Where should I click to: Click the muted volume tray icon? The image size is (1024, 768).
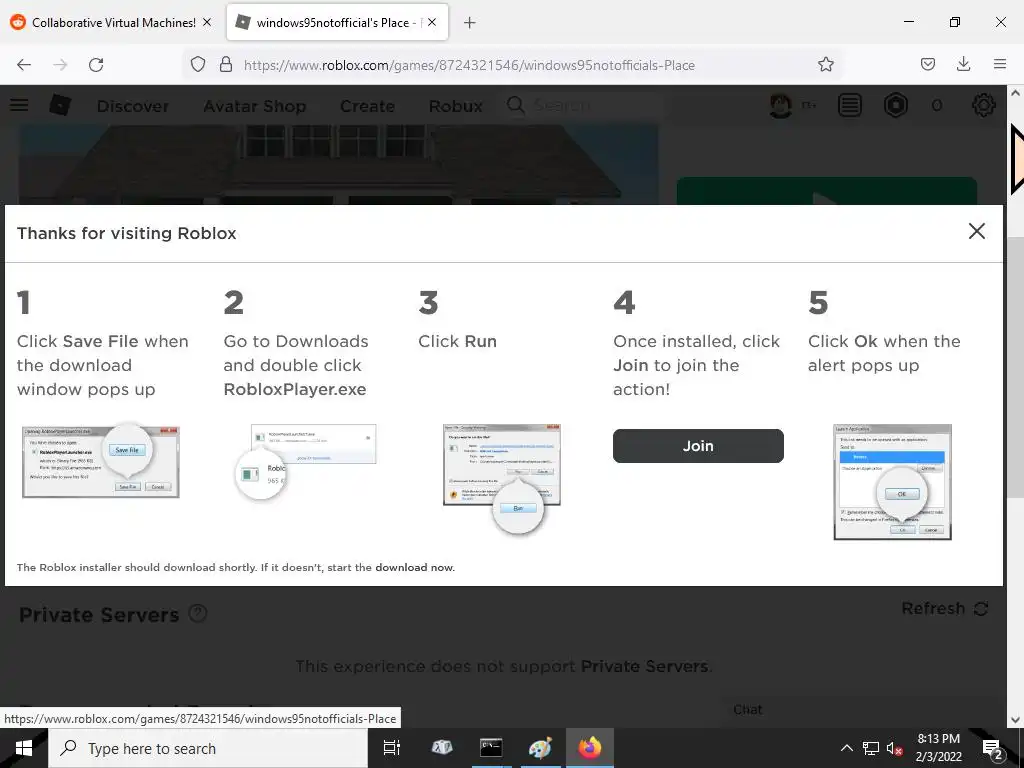895,748
